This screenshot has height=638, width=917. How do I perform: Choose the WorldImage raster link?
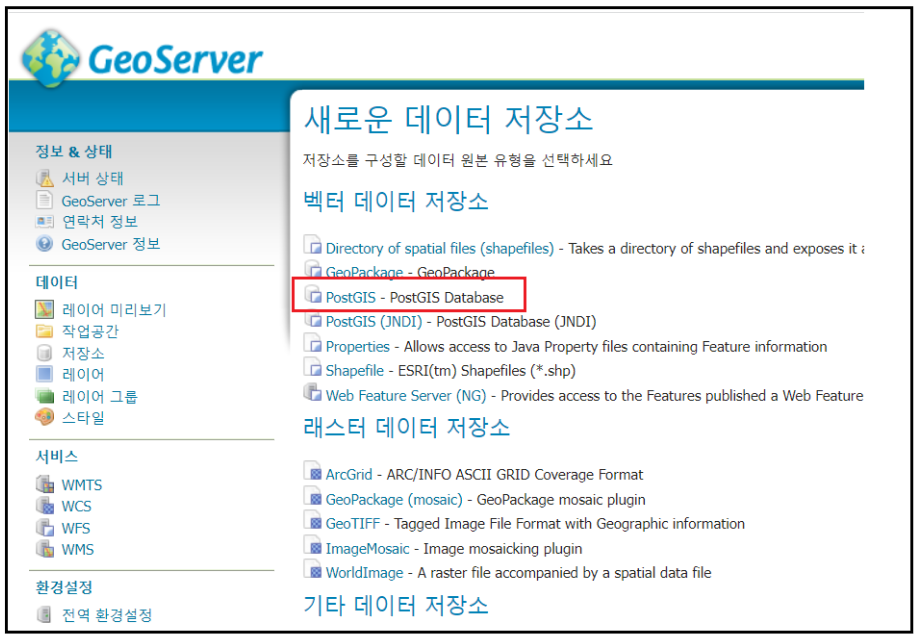click(x=364, y=573)
